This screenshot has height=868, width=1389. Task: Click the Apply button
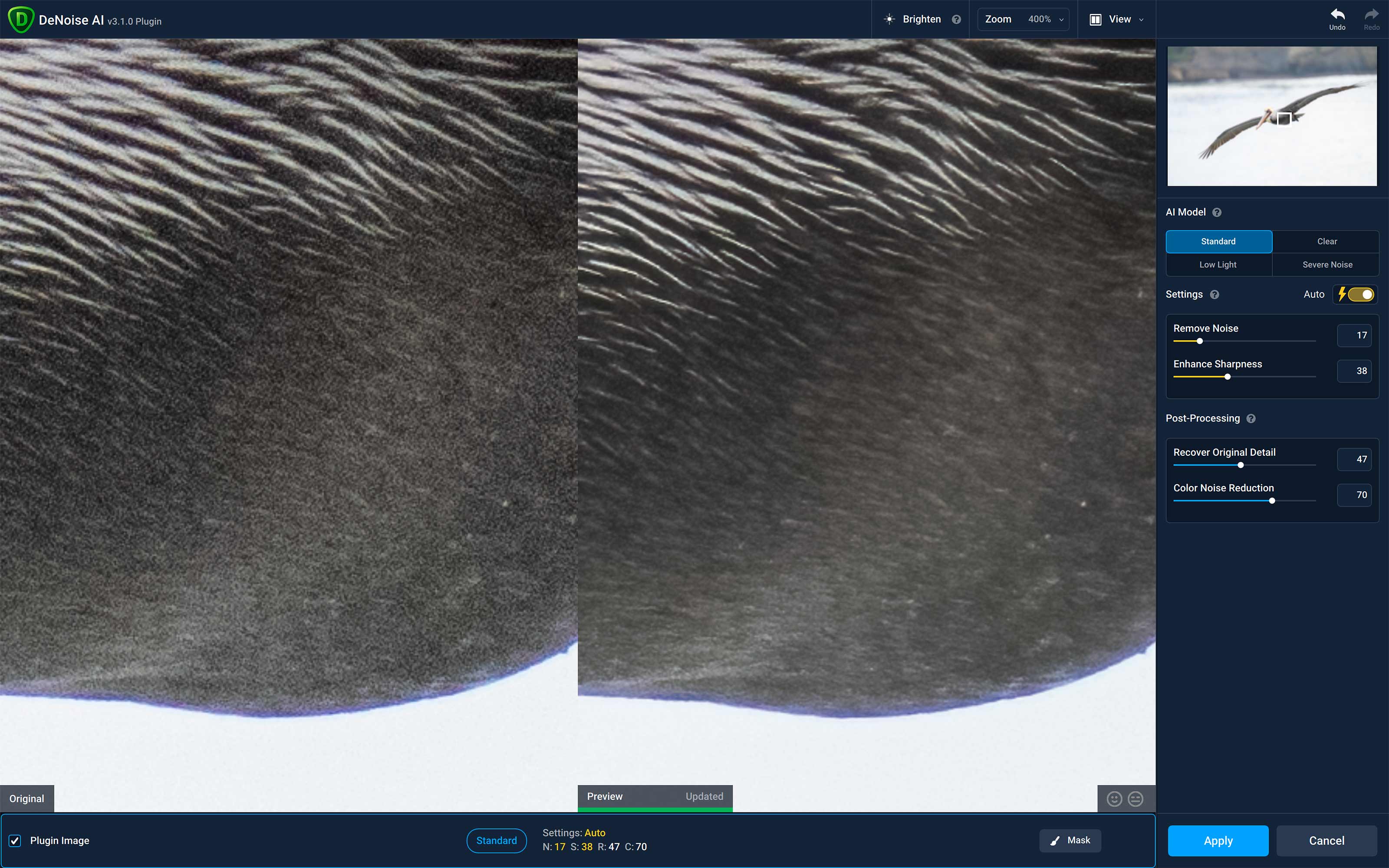pos(1218,841)
